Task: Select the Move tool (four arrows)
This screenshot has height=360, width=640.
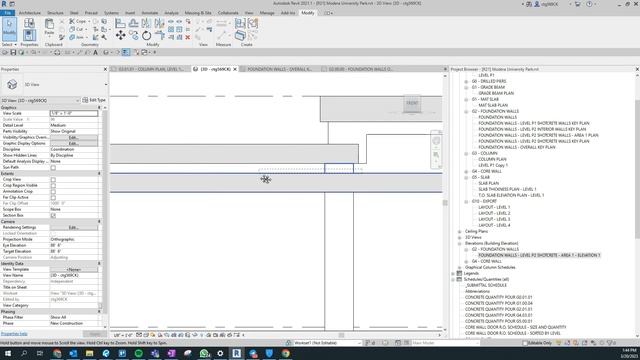Action: point(120,36)
